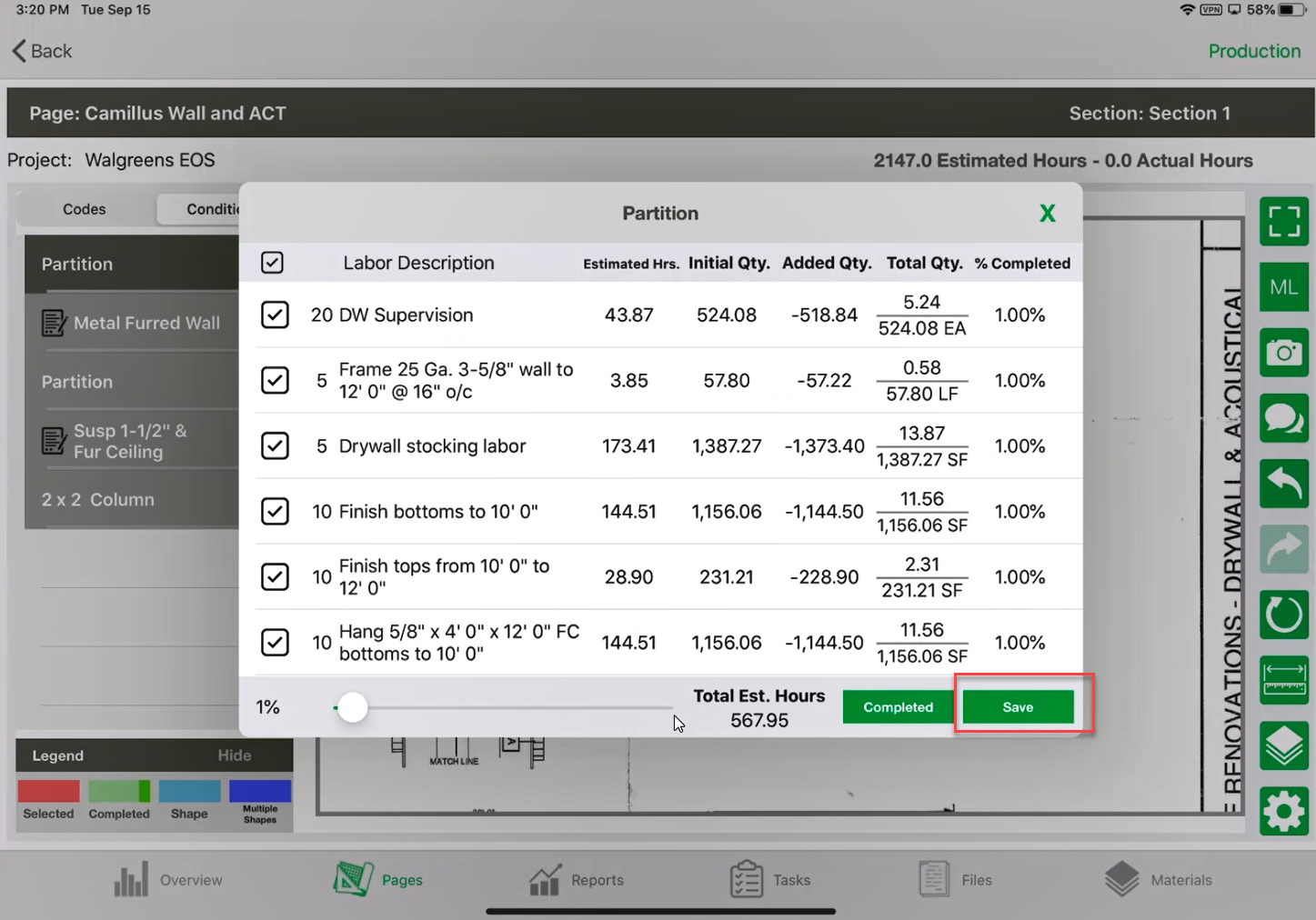The height and width of the screenshot is (920, 1316).
Task: Select the ruler measurement tool
Action: (x=1283, y=680)
